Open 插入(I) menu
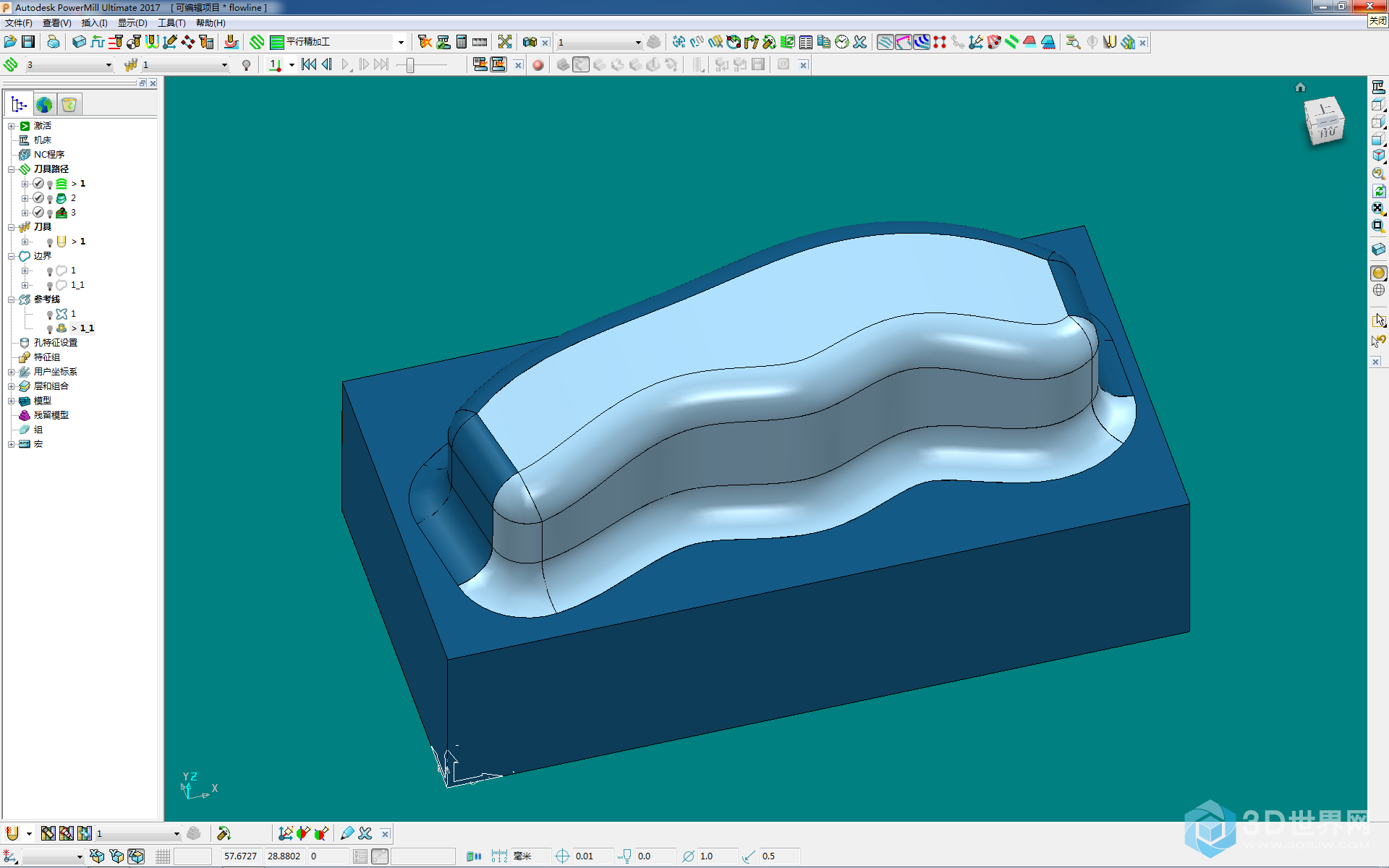The width and height of the screenshot is (1389, 868). pos(94,22)
